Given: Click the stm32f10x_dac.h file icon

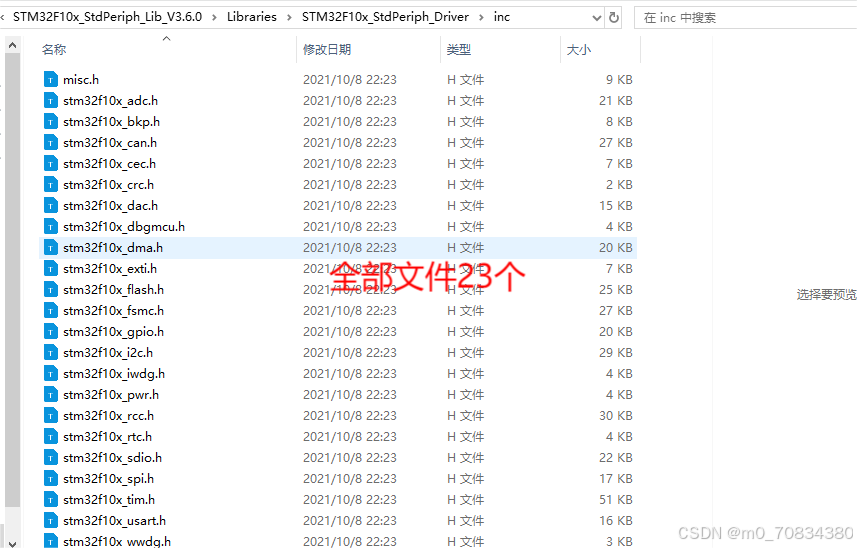Looking at the screenshot, I should (50, 206).
